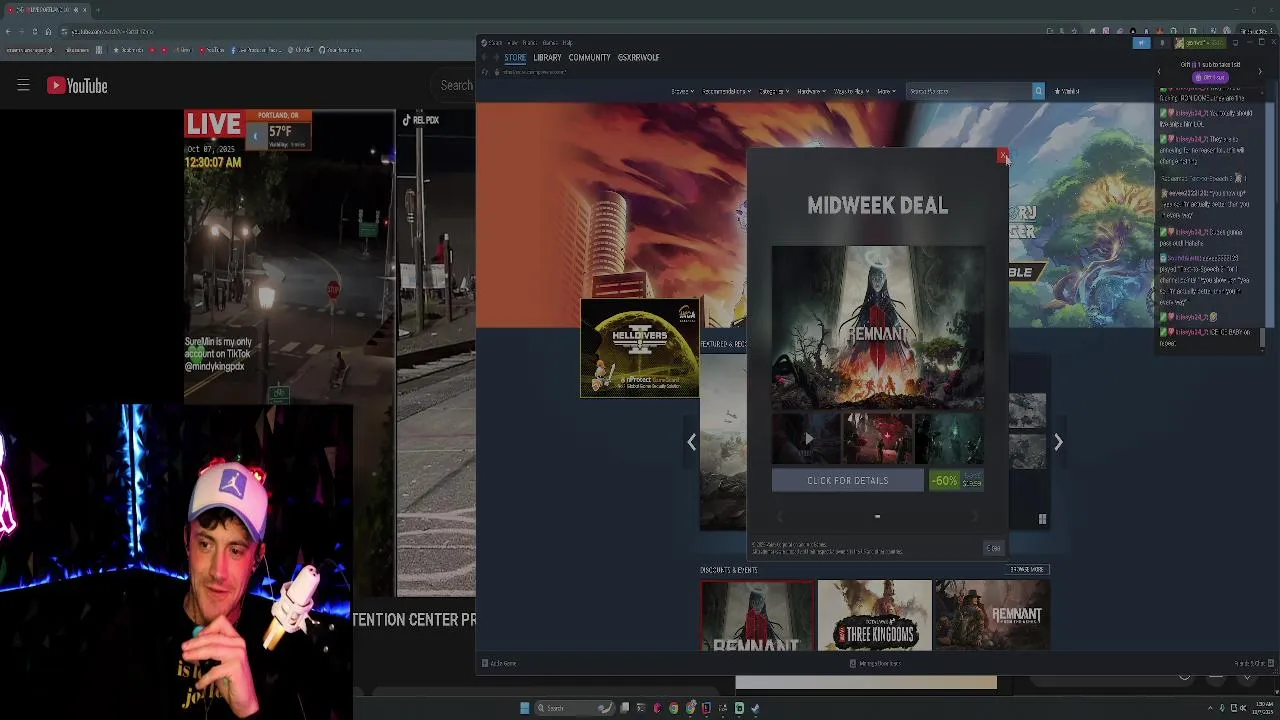Image resolution: width=1280 pixels, height=720 pixels.
Task: Open the YouTube hamburger guide menu
Action: [23, 85]
